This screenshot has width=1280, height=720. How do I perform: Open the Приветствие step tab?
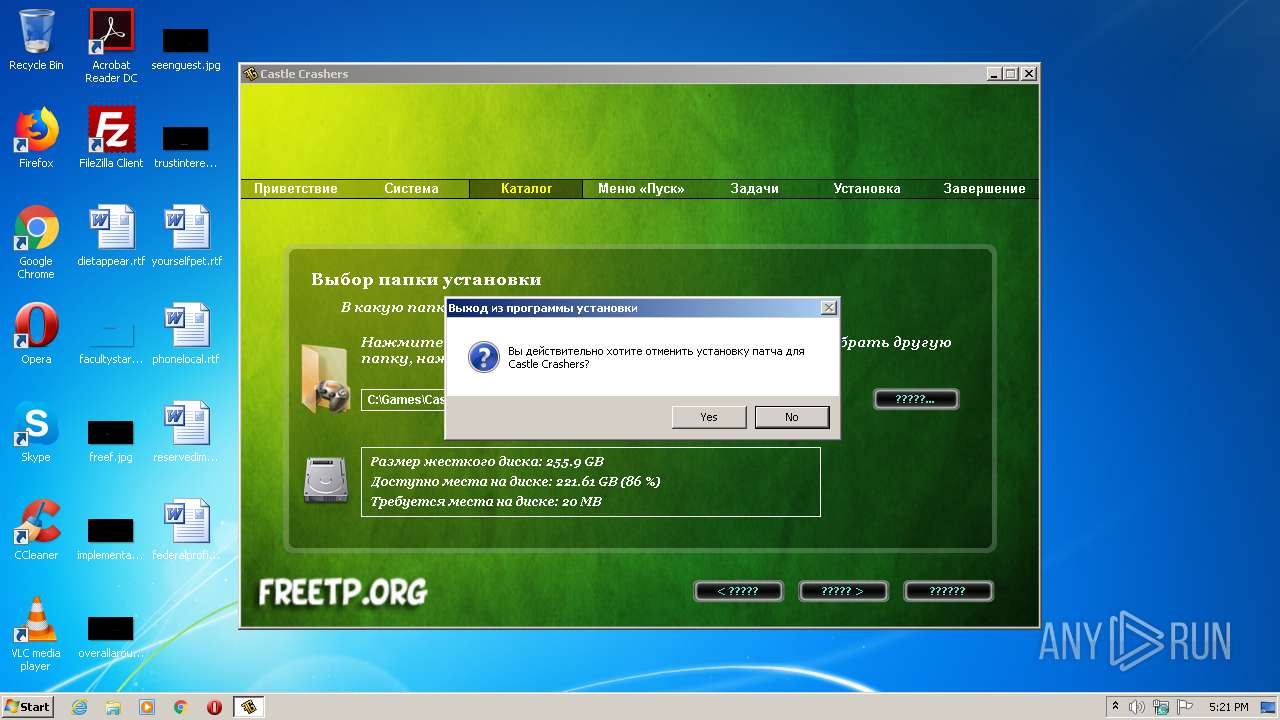pos(296,189)
